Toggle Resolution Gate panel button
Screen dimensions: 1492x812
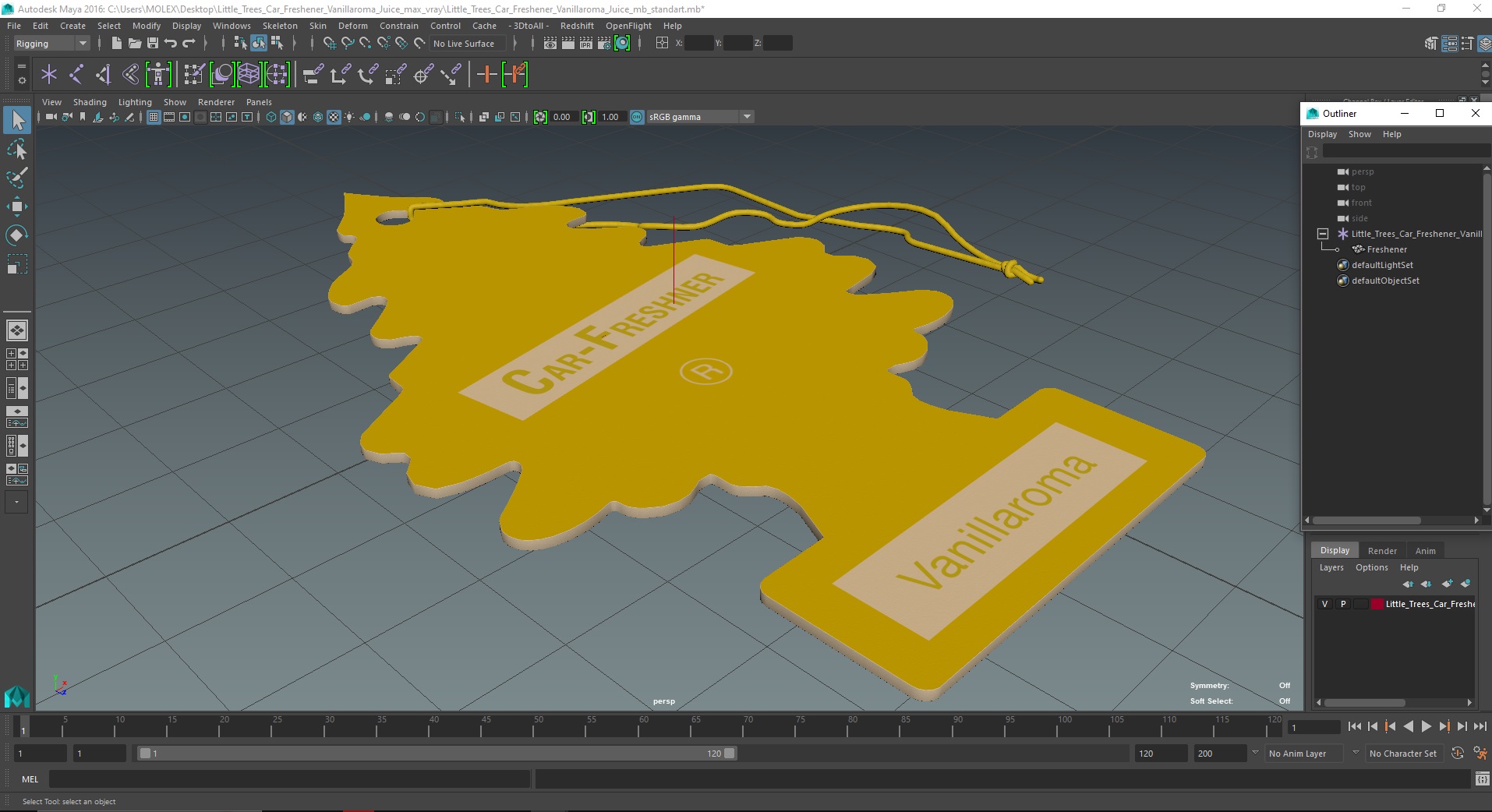(185, 117)
